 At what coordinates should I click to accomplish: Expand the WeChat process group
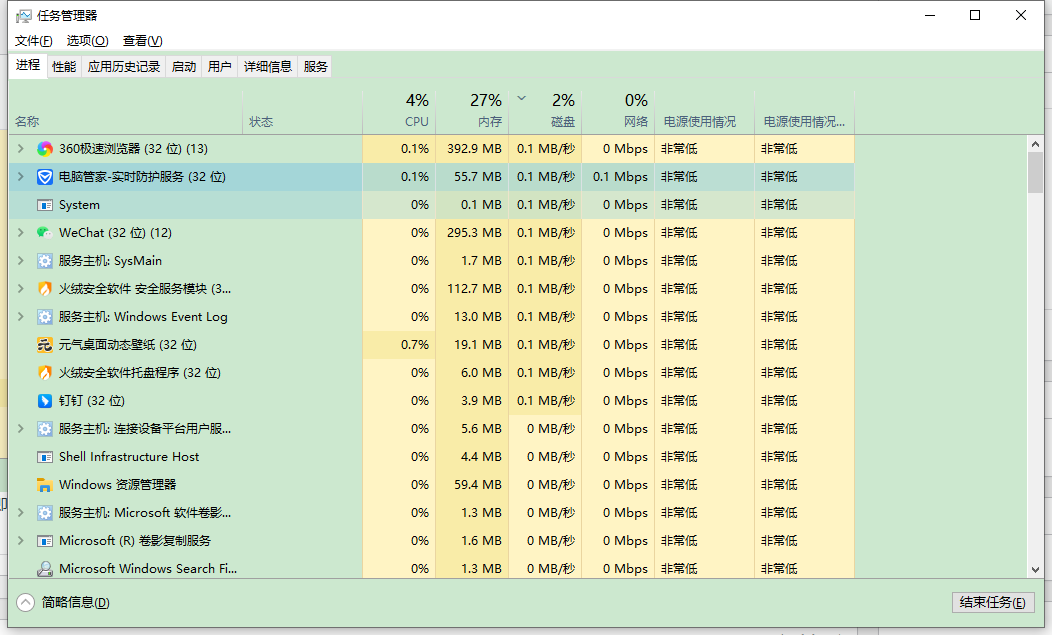[20, 233]
